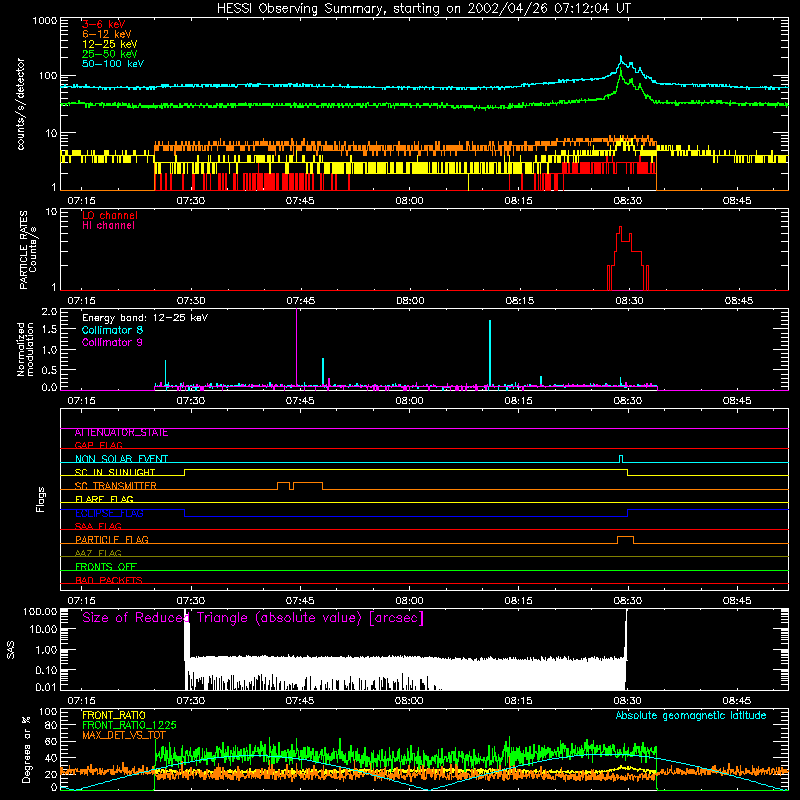Select the cyan 50-100 keV legend label
The width and height of the screenshot is (800, 800).
(x=113, y=64)
